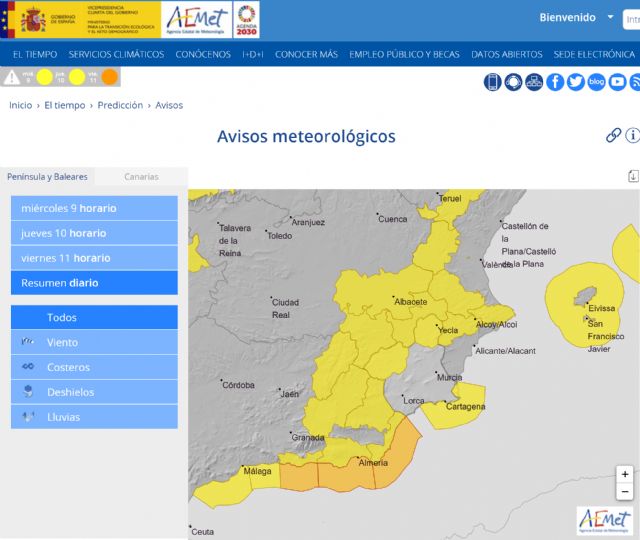Image resolution: width=640 pixels, height=540 pixels.
Task: Open the Conócenos menu
Action: click(x=203, y=54)
